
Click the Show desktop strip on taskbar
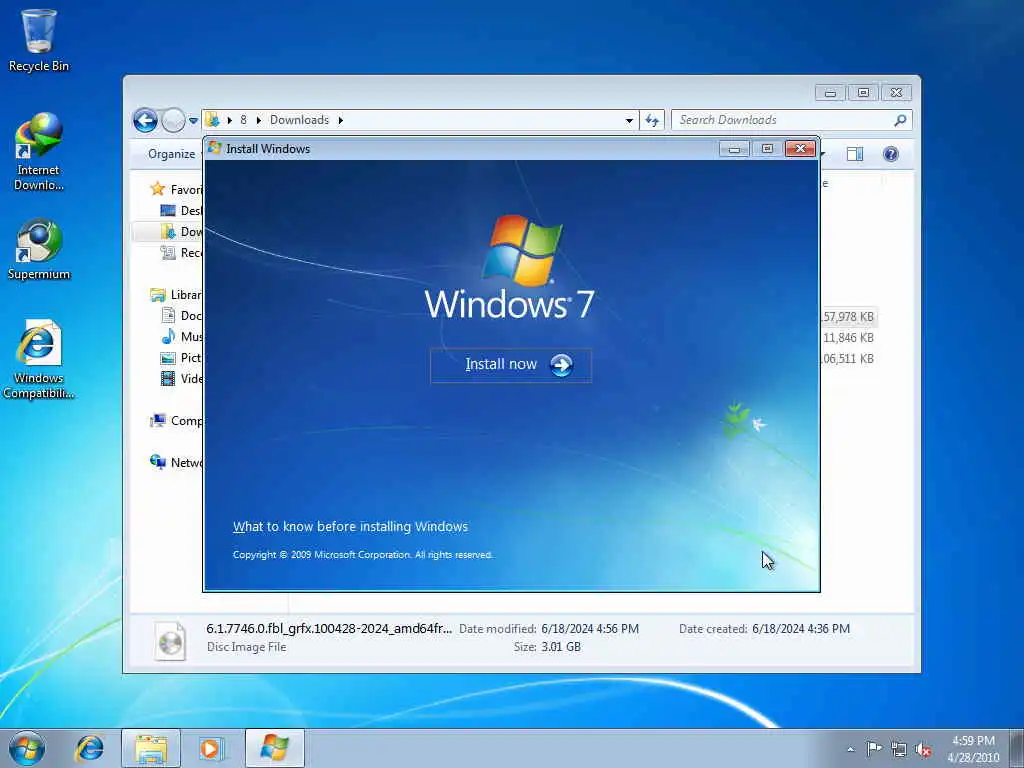pyautogui.click(x=1017, y=748)
